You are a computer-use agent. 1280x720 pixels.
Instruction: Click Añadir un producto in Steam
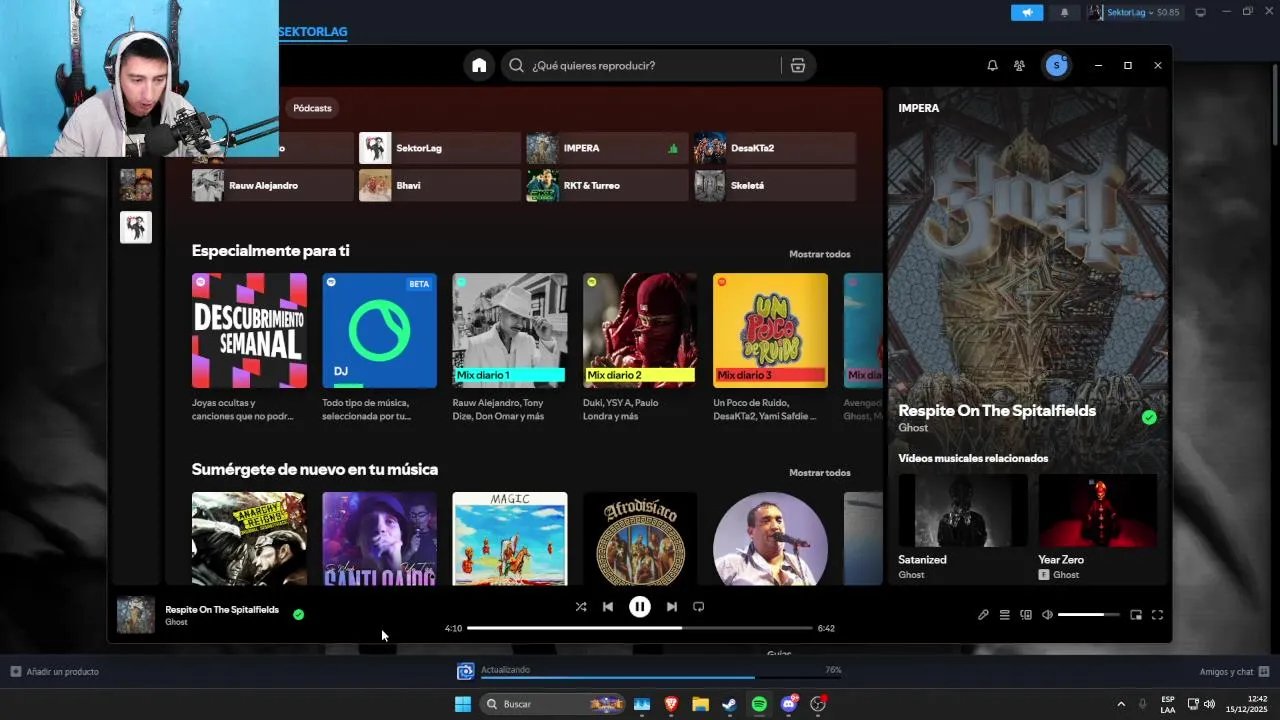coord(55,671)
